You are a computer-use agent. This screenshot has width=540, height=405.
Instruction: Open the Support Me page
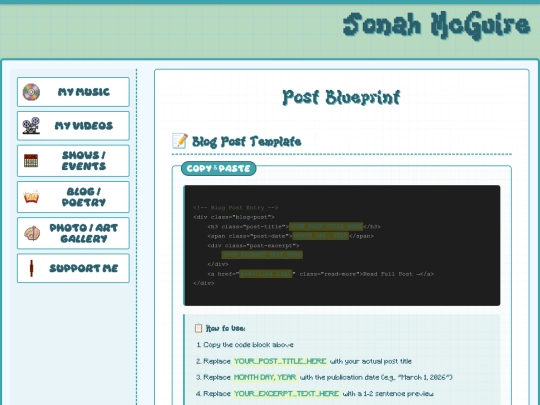[x=73, y=268]
